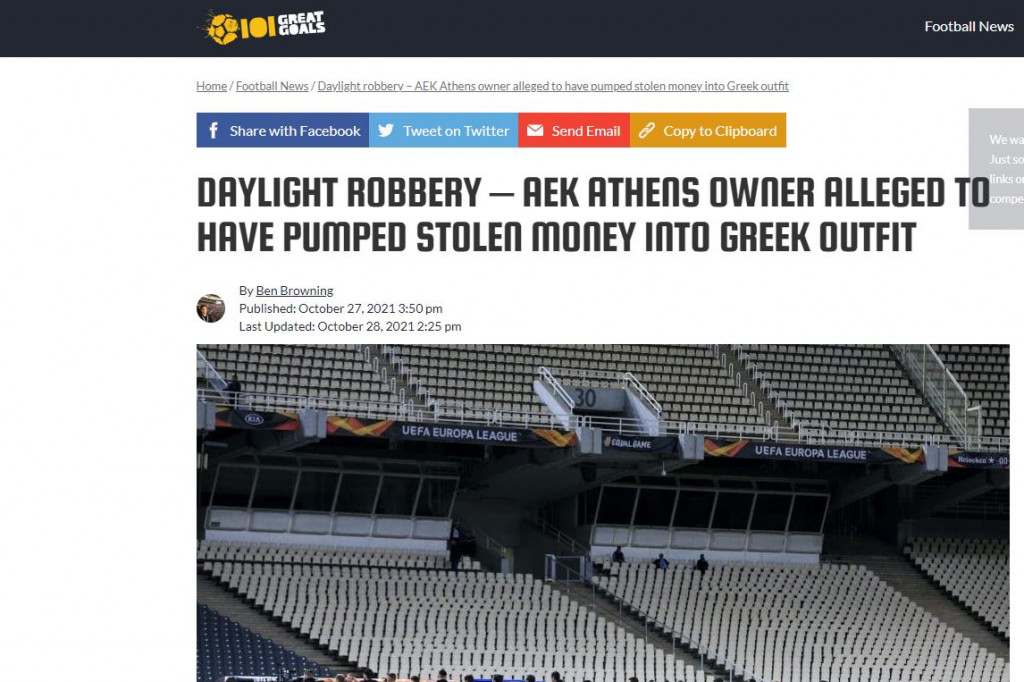Select Tweet on Twitter button

pyautogui.click(x=443, y=130)
